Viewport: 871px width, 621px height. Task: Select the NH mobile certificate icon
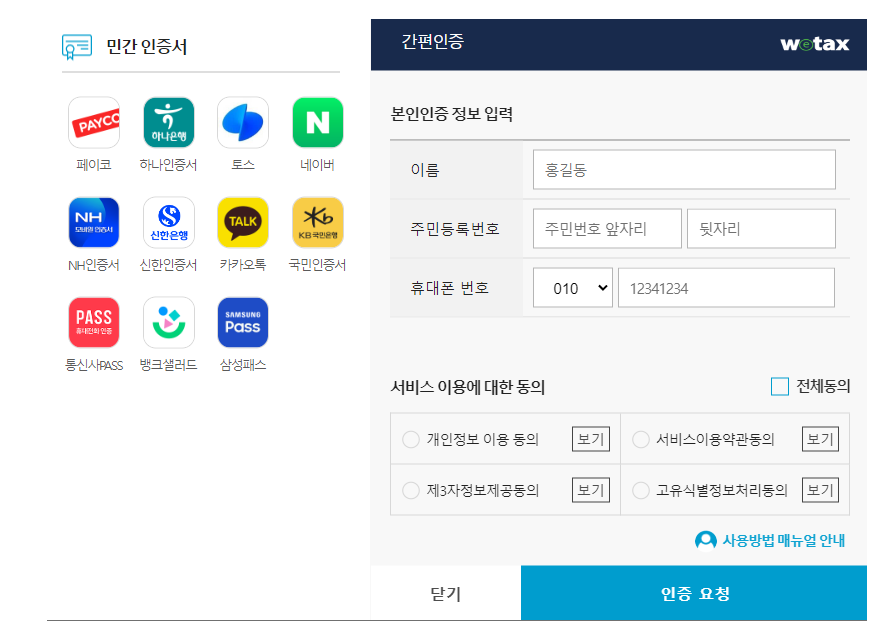(x=94, y=223)
